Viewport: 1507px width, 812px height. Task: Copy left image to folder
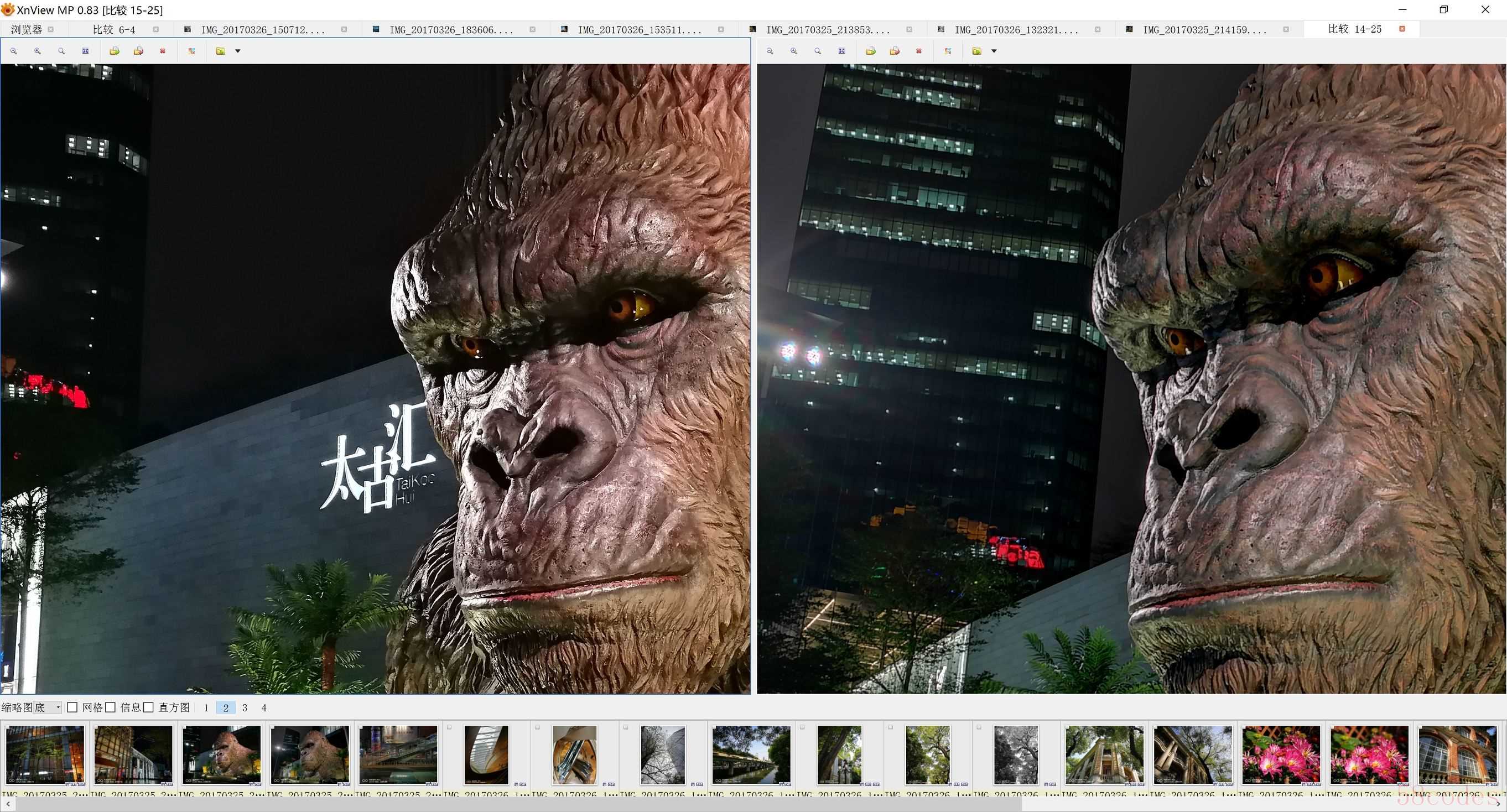point(115,51)
